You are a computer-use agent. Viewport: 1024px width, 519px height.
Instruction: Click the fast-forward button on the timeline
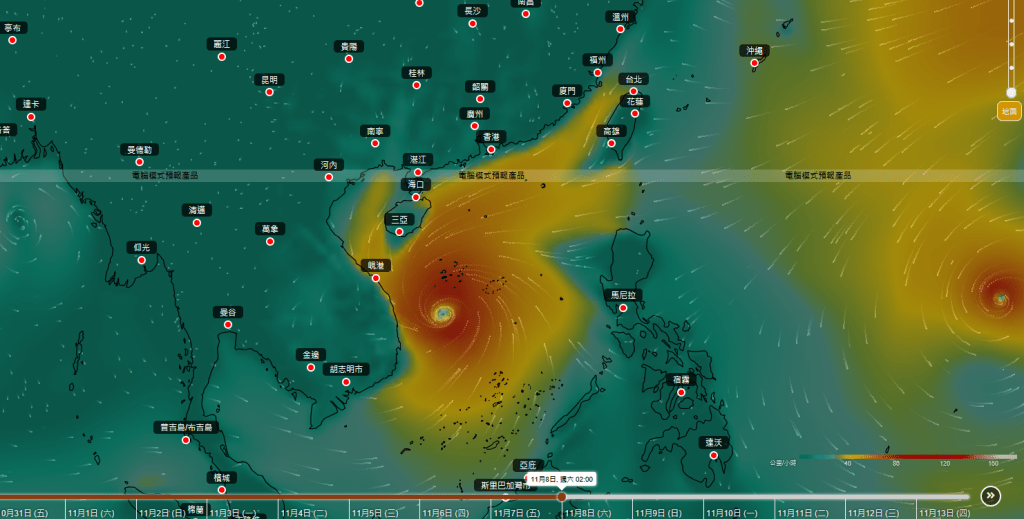pyautogui.click(x=990, y=495)
